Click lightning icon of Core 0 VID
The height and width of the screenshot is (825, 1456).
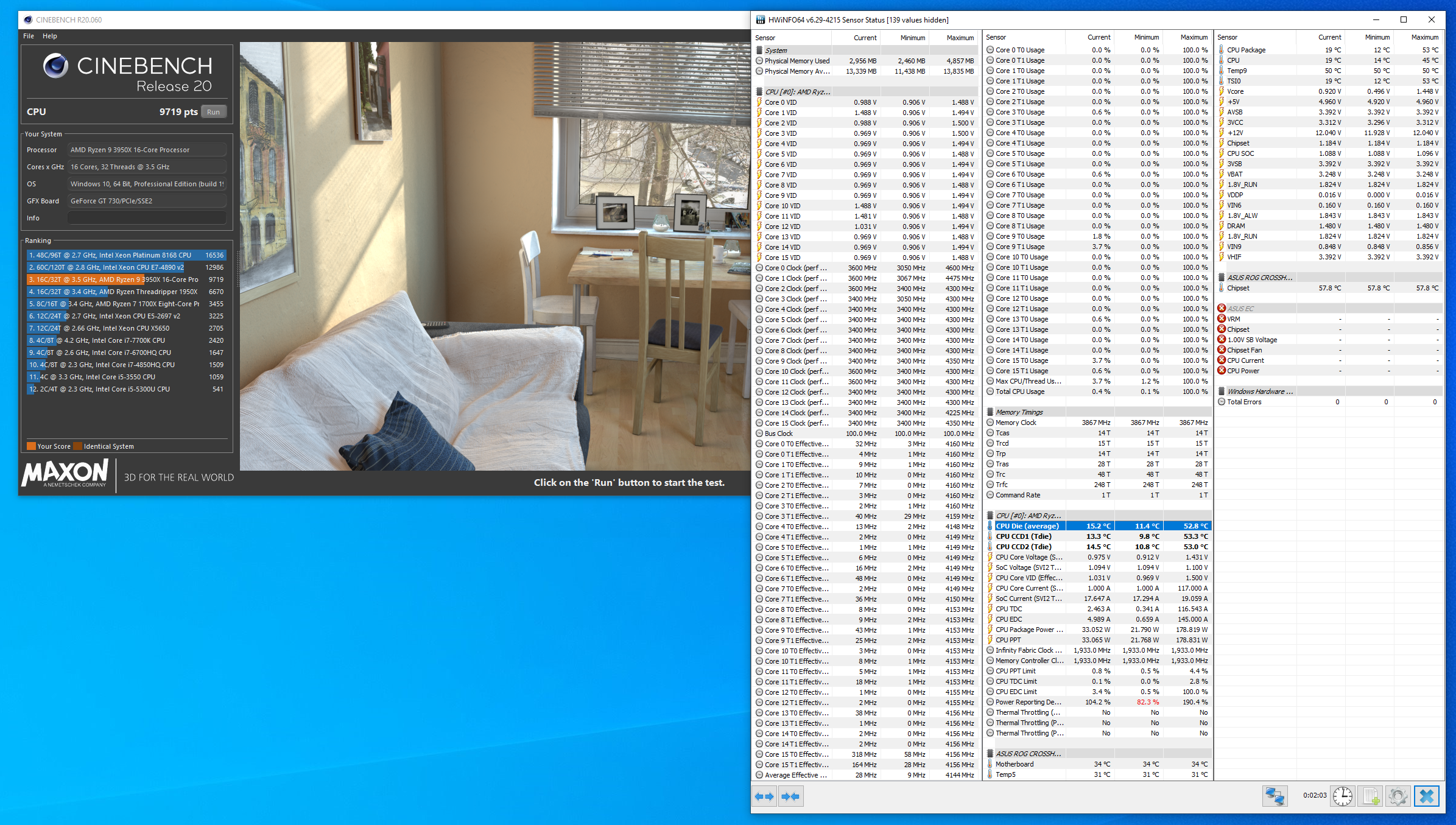759,102
